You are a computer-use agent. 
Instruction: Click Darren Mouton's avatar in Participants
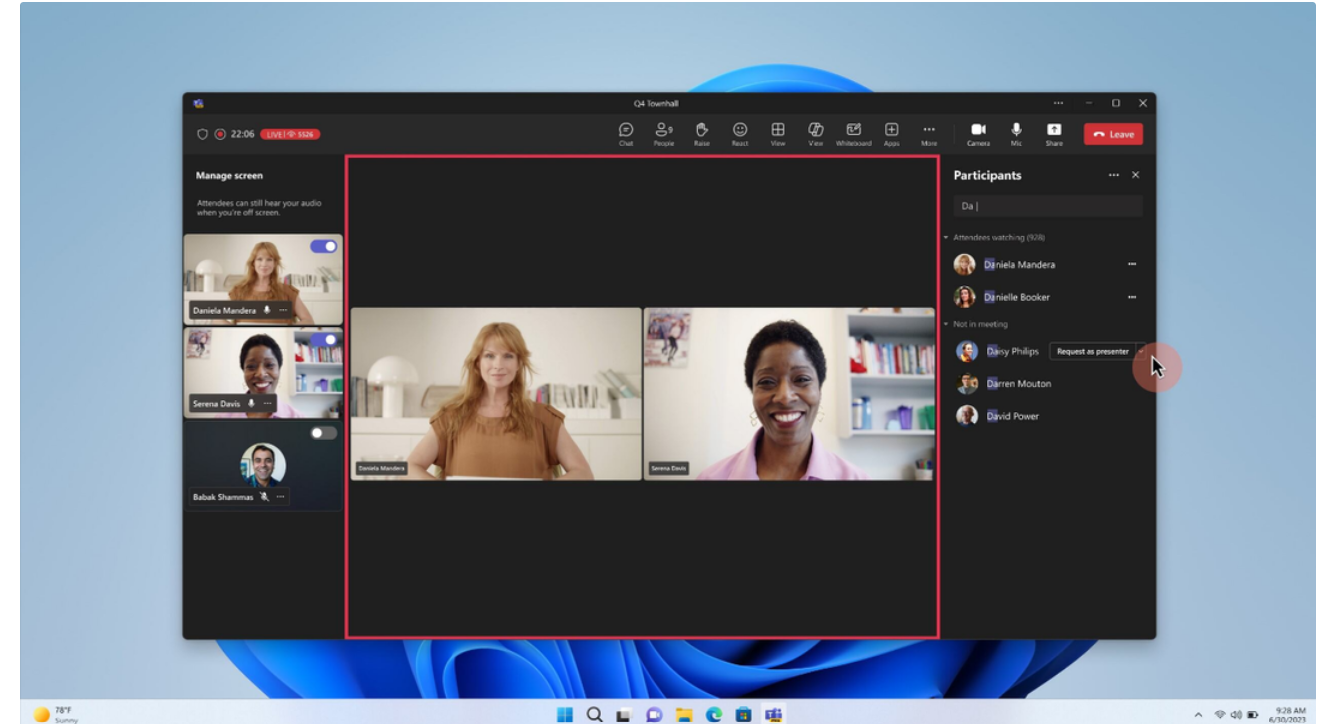(966, 384)
